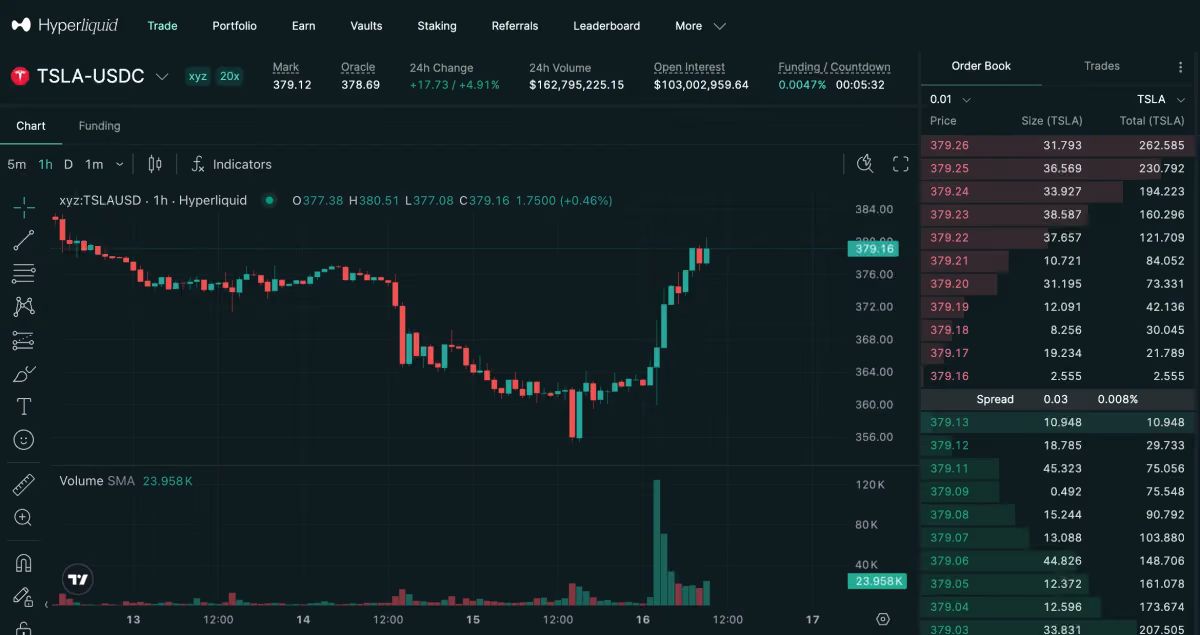
Task: Open the 0.01 price grouping dropdown
Action: (950, 99)
